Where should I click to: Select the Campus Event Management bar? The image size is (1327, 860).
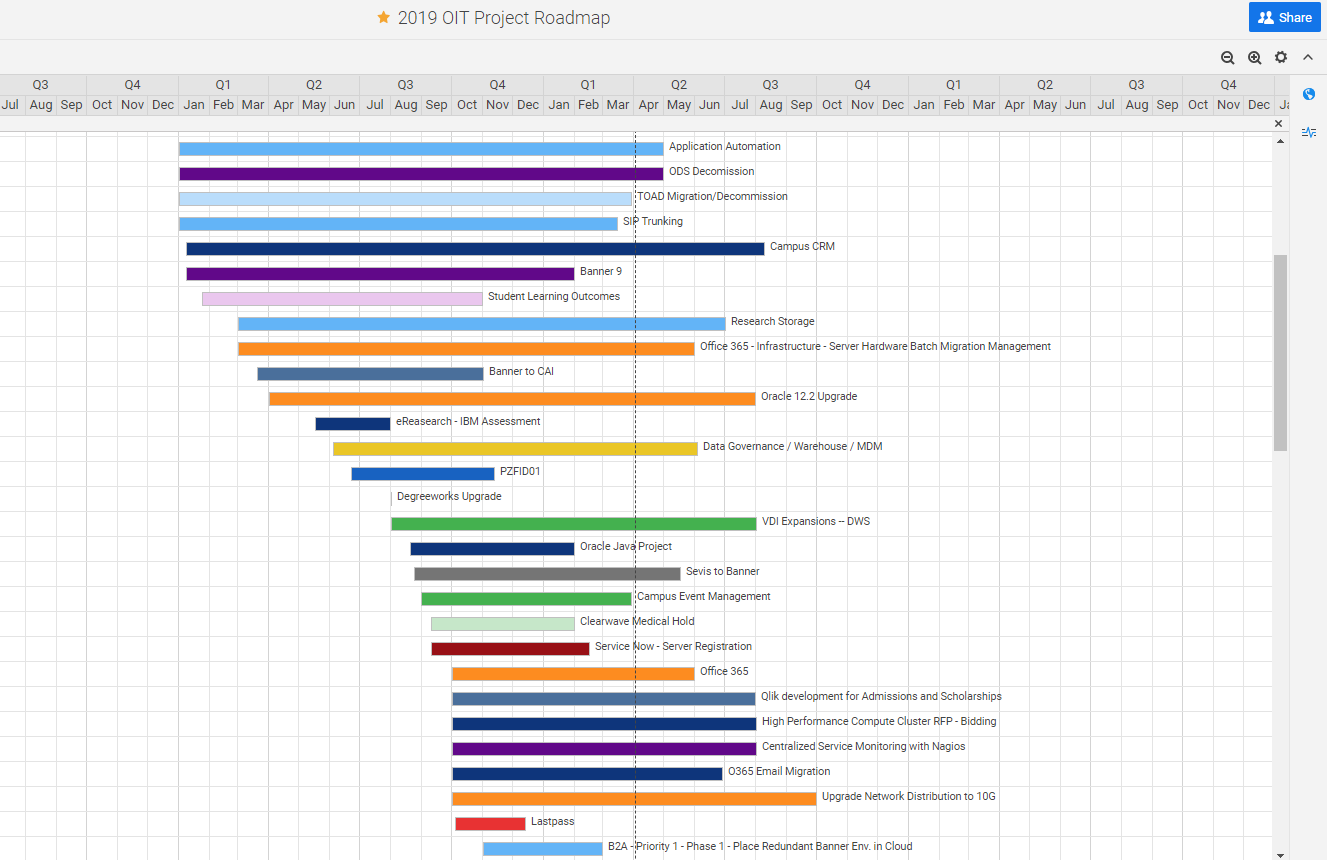coord(526,599)
